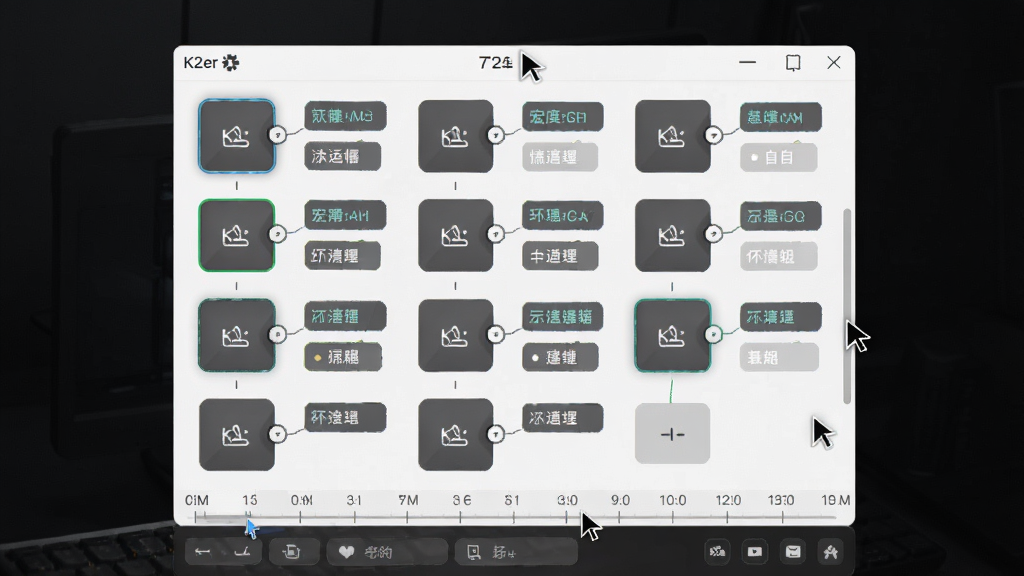Open the video play icon in bottom toolbar
The image size is (1024, 576).
pos(754,552)
